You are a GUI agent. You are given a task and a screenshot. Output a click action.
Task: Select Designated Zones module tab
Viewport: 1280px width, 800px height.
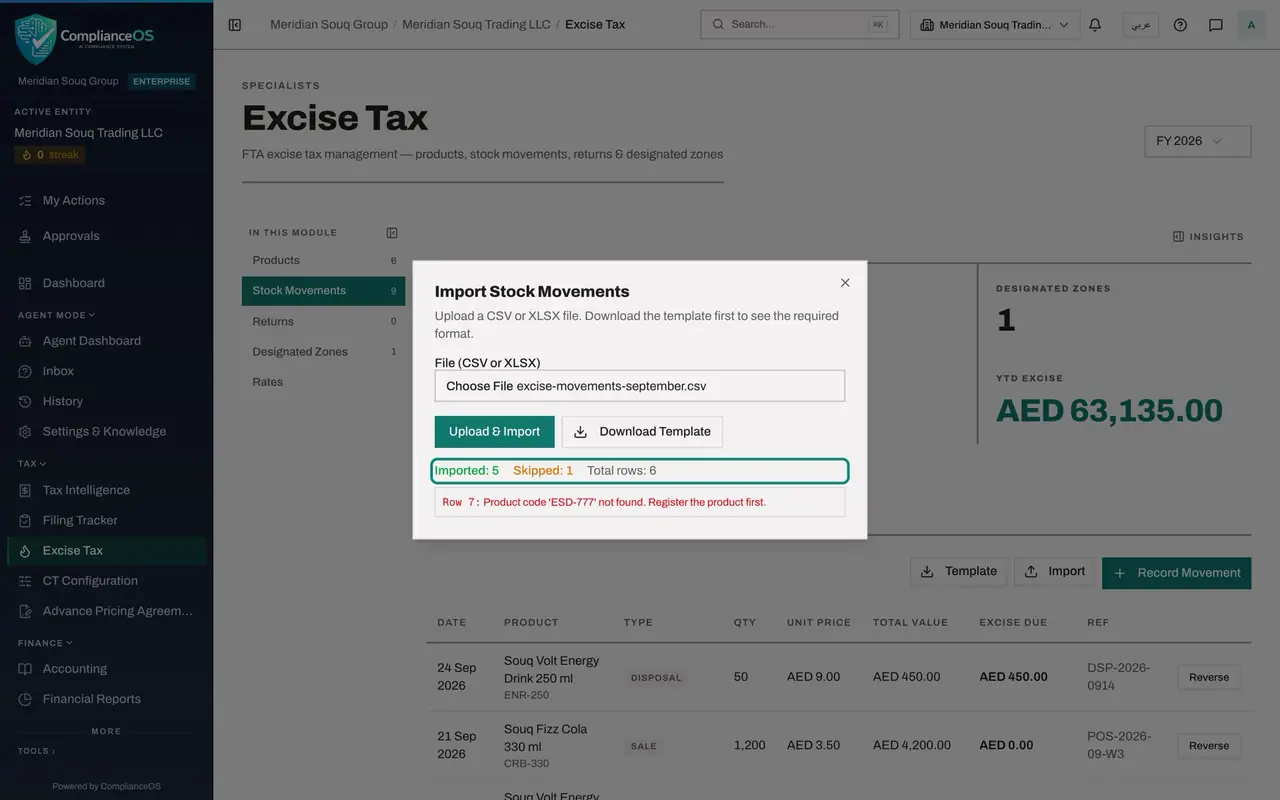coord(324,352)
